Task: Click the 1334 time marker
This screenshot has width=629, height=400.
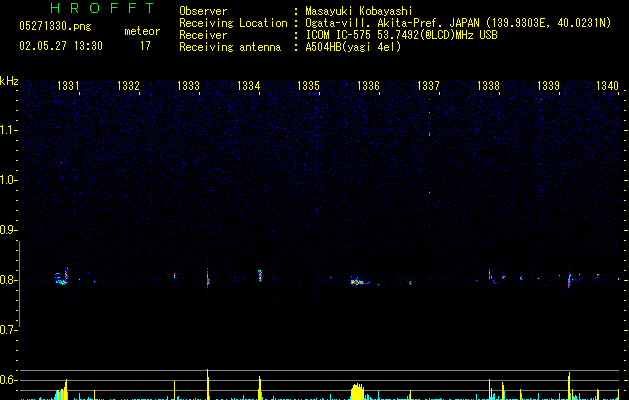Action: [248, 86]
